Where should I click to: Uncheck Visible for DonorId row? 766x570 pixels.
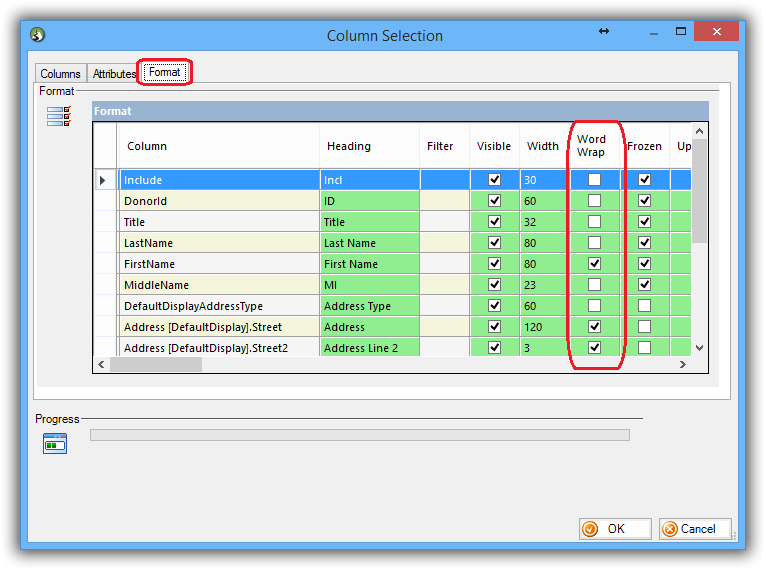(494, 201)
